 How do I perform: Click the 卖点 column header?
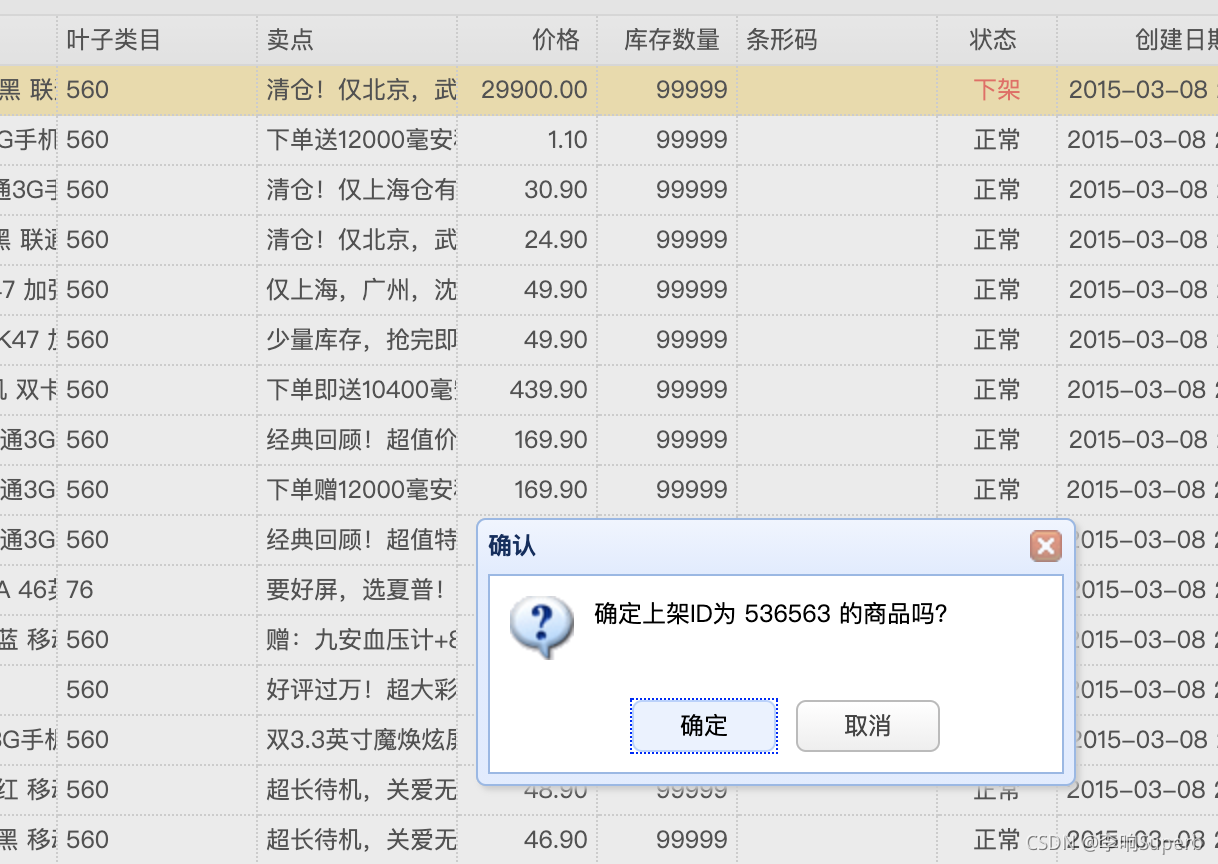pyautogui.click(x=290, y=40)
